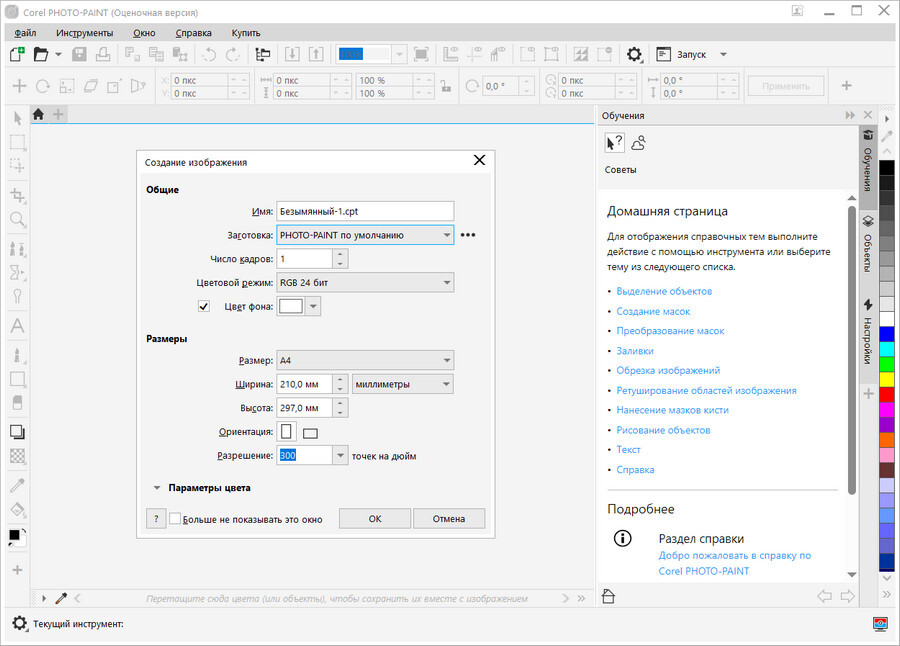Click the status bar gear icon

pyautogui.click(x=20, y=624)
